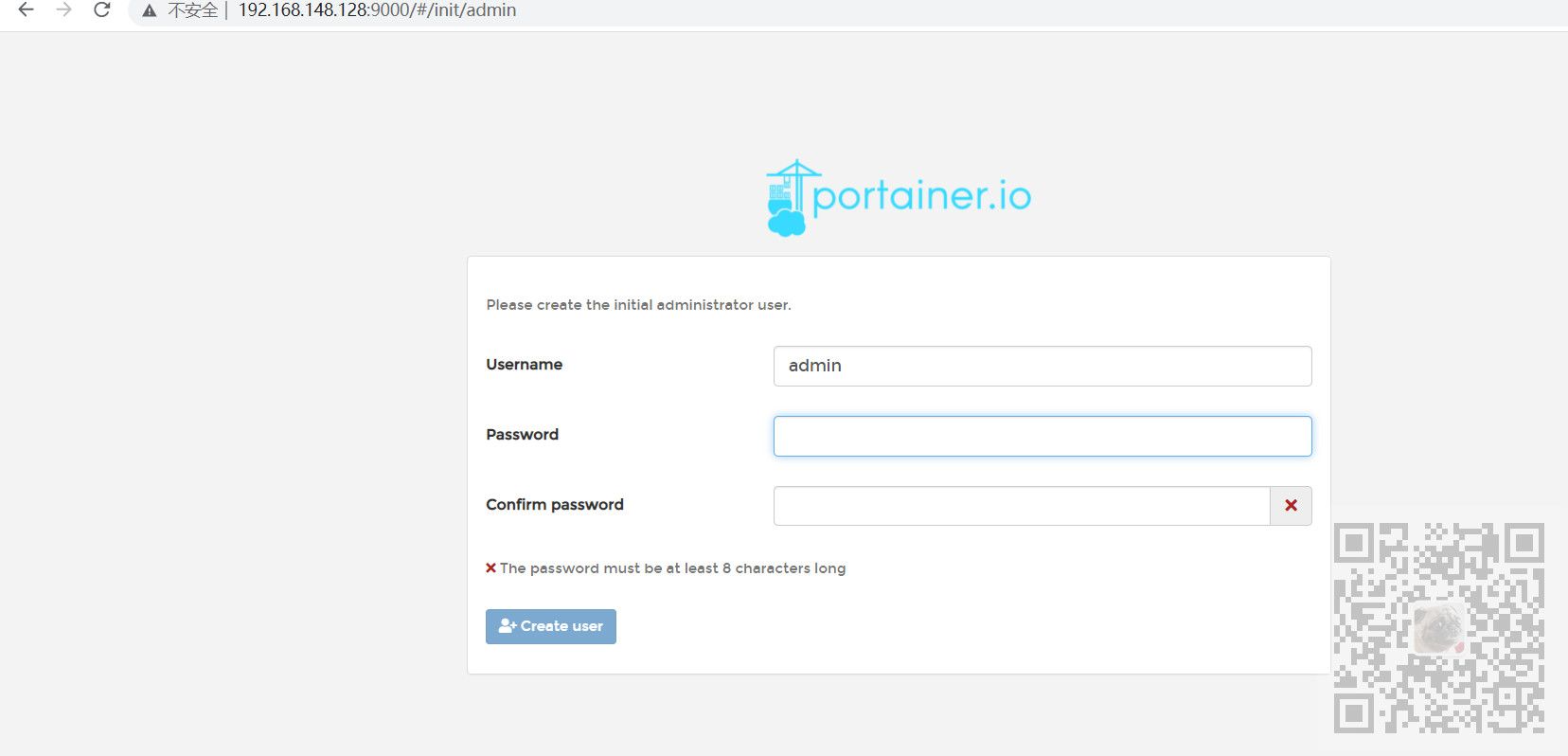This screenshot has height=756, width=1568.
Task: Select the 'Please create the initial administrator user.' text
Action: pyautogui.click(x=639, y=305)
